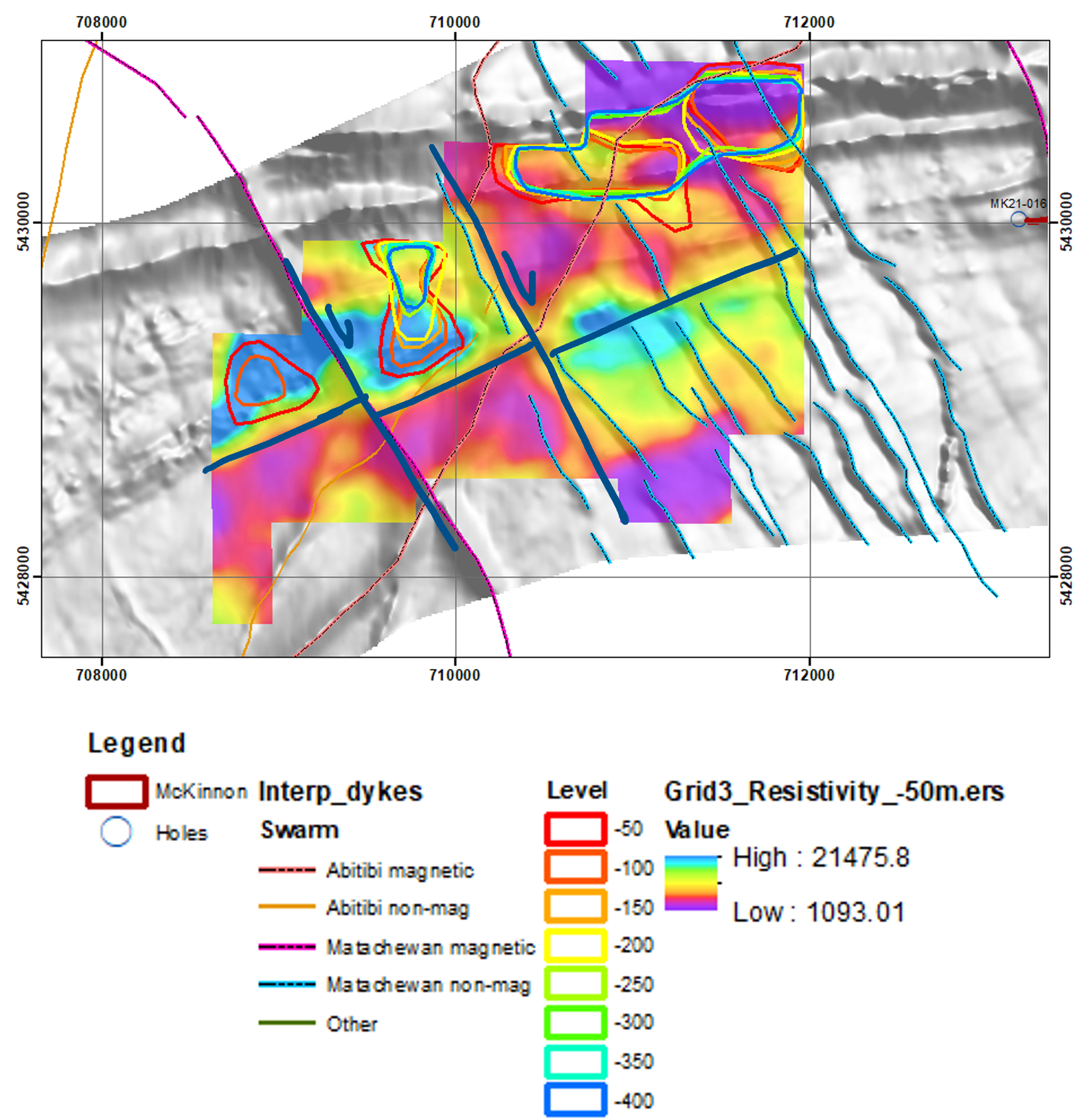
Task: Click the 'Value' label under resistivity
Action: [697, 830]
